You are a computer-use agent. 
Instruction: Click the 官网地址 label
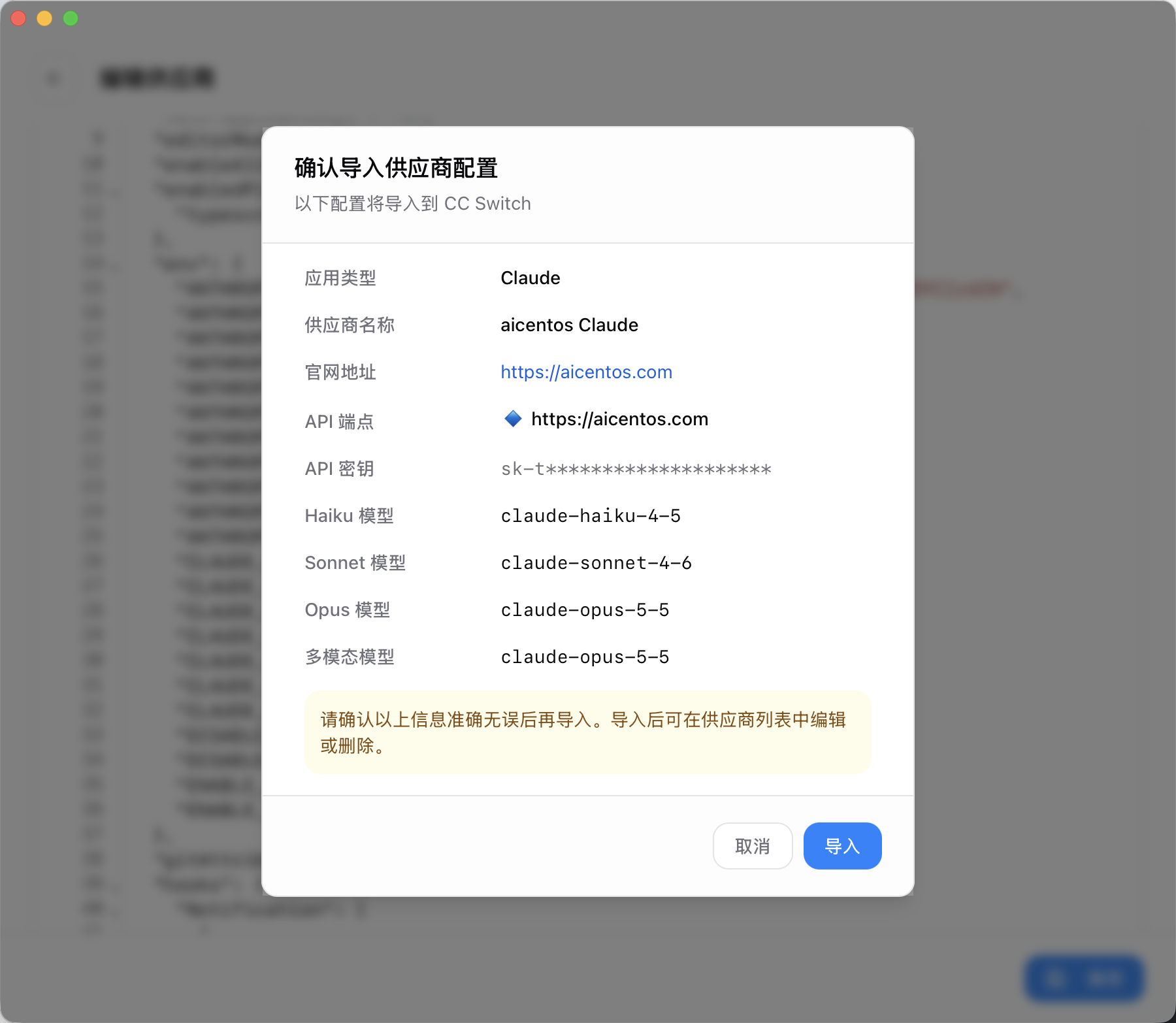340,372
